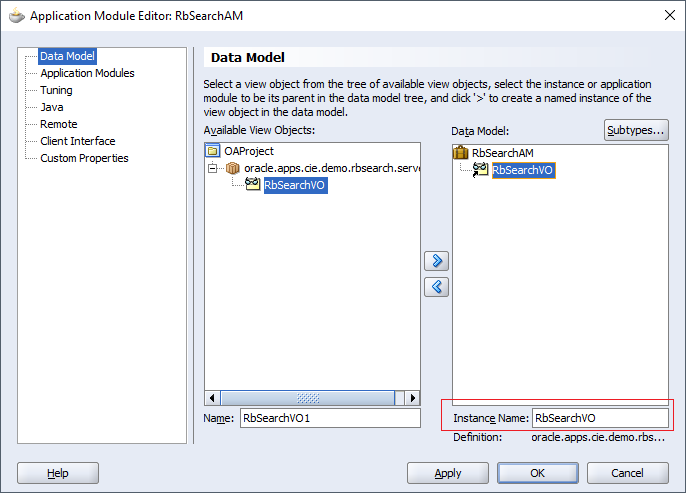This screenshot has width=686, height=493.
Task: Select the RbSearchVO instance in the Data Model tree
Action: [x=523, y=170]
